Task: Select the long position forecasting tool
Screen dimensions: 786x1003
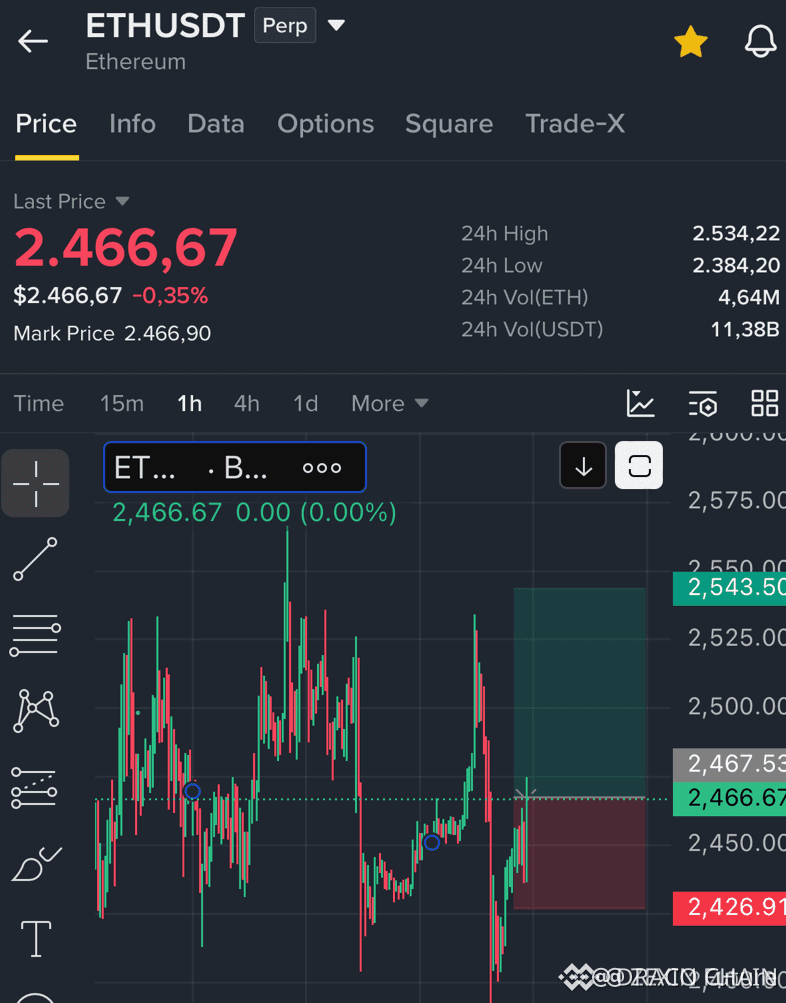Action: [x=35, y=787]
